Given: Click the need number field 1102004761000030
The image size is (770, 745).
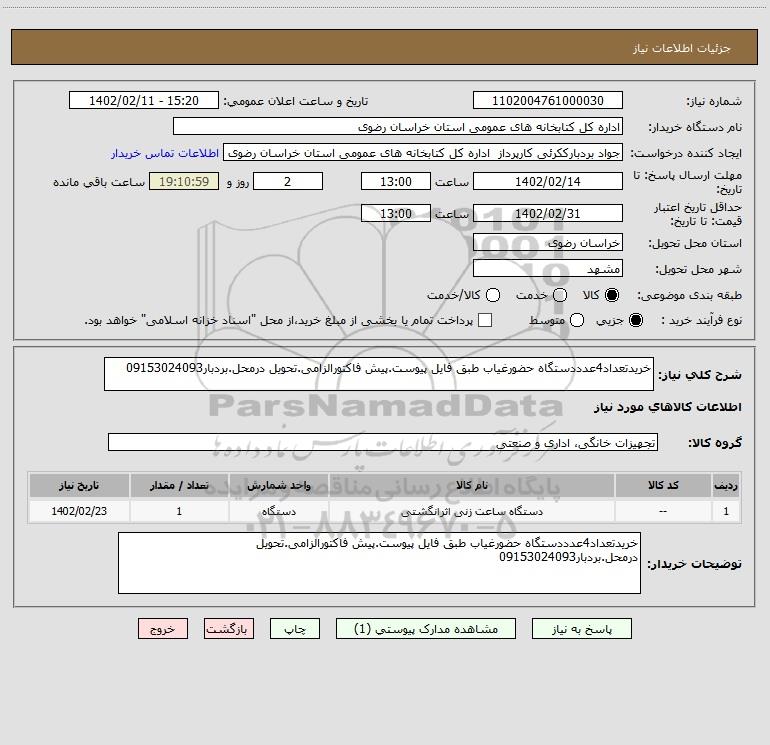Looking at the screenshot, I should tap(548, 100).
